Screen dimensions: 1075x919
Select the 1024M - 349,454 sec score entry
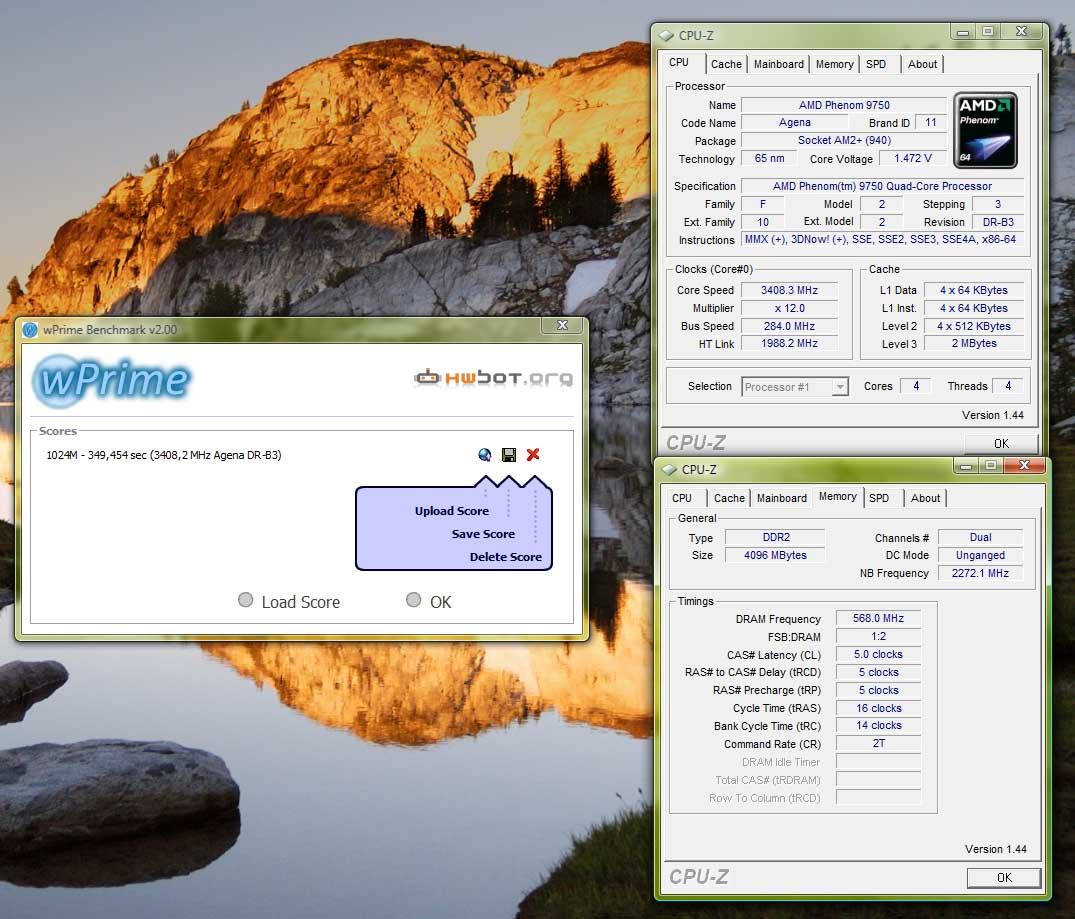[164, 455]
